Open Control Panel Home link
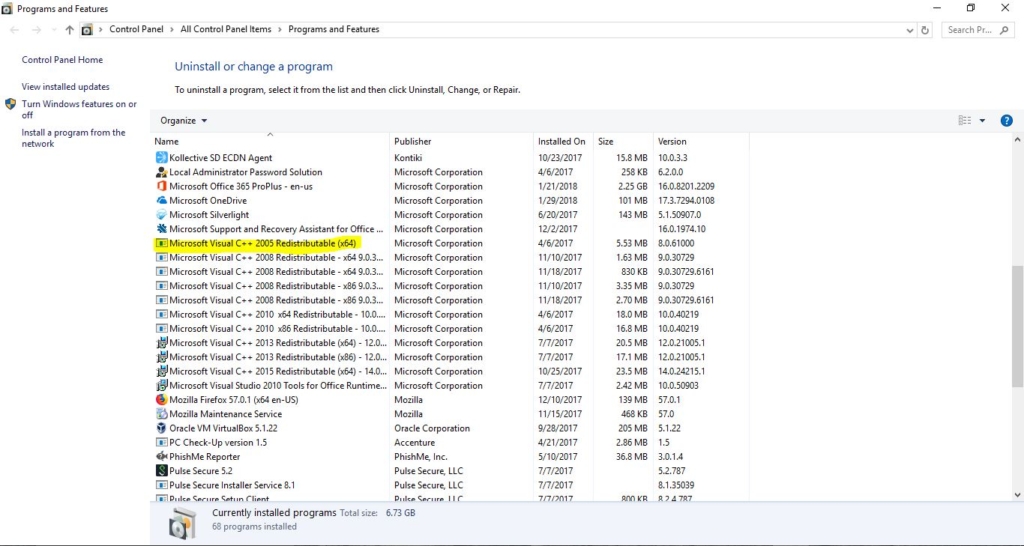 tap(62, 60)
